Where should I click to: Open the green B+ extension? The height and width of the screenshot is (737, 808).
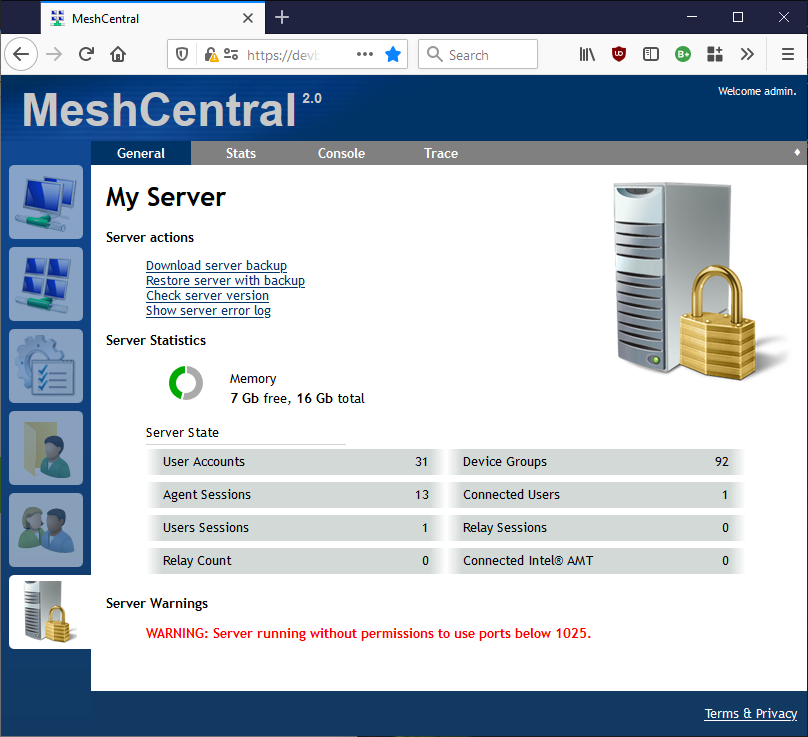pos(683,54)
